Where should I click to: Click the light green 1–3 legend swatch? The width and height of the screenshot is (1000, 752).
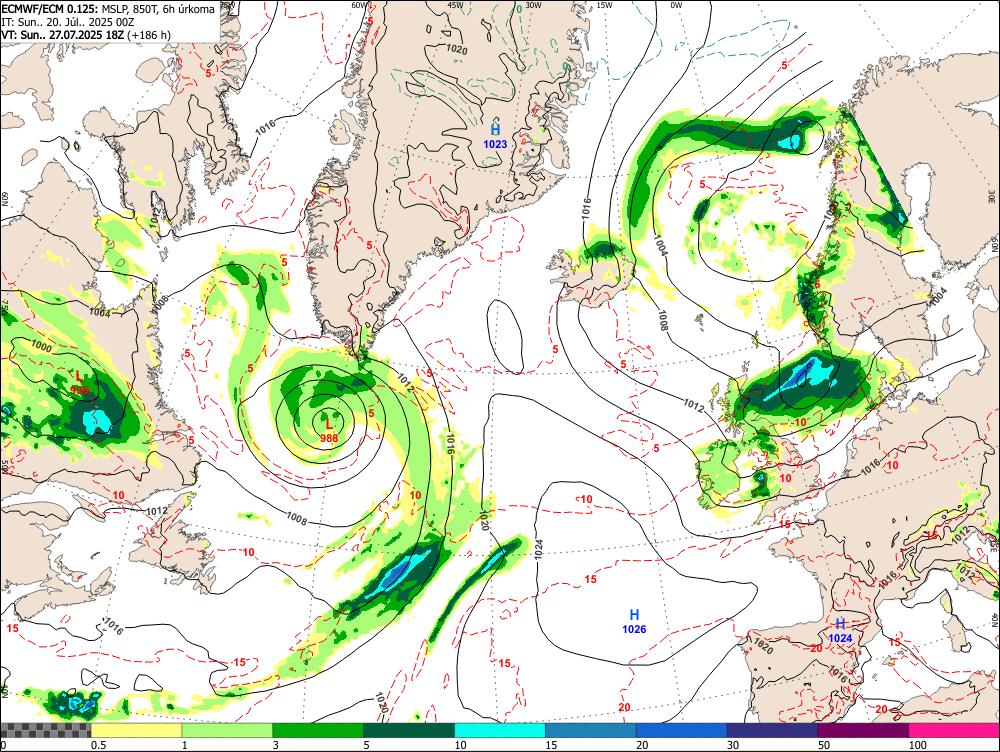point(227,731)
